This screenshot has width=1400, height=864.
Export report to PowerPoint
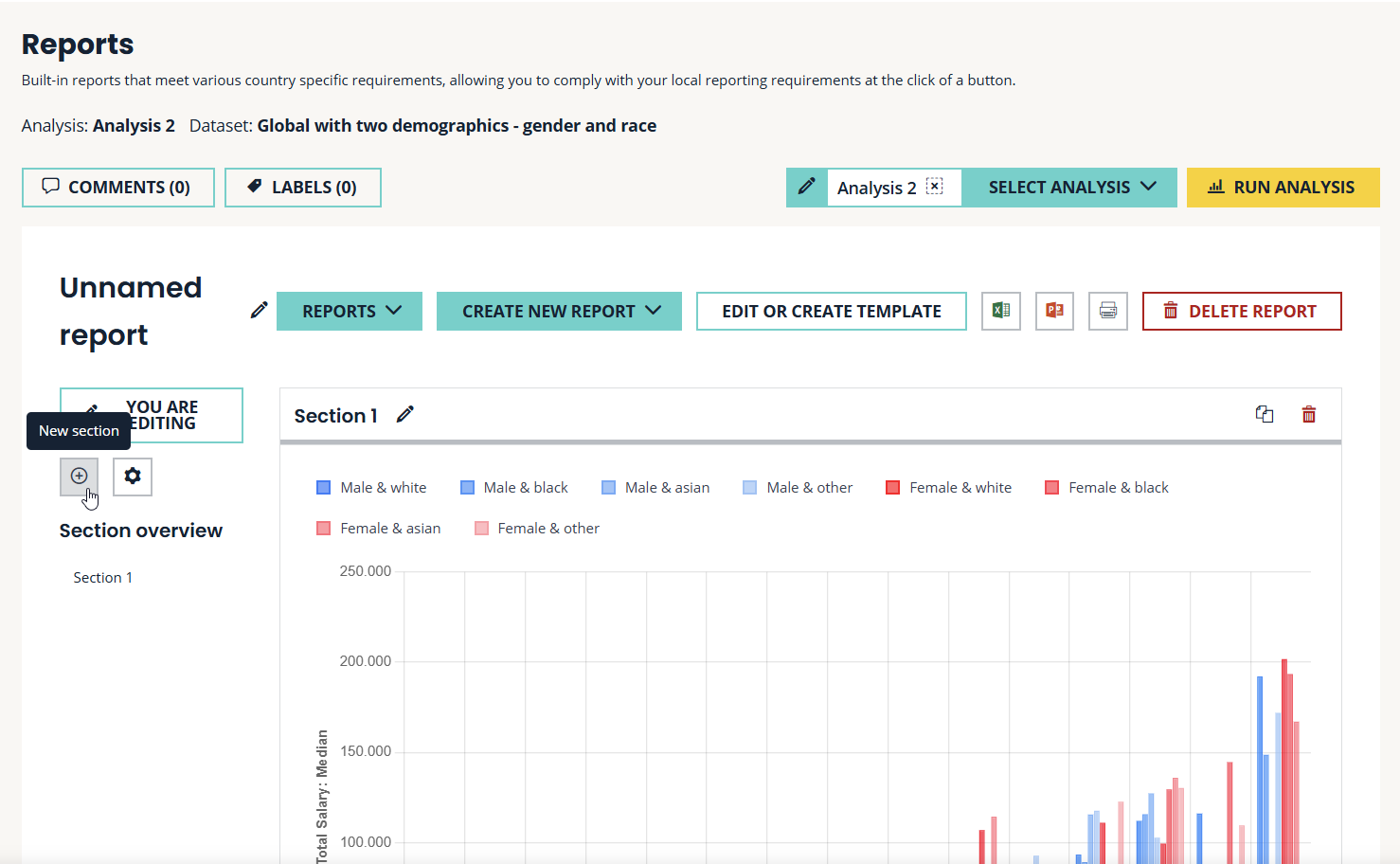click(1054, 311)
